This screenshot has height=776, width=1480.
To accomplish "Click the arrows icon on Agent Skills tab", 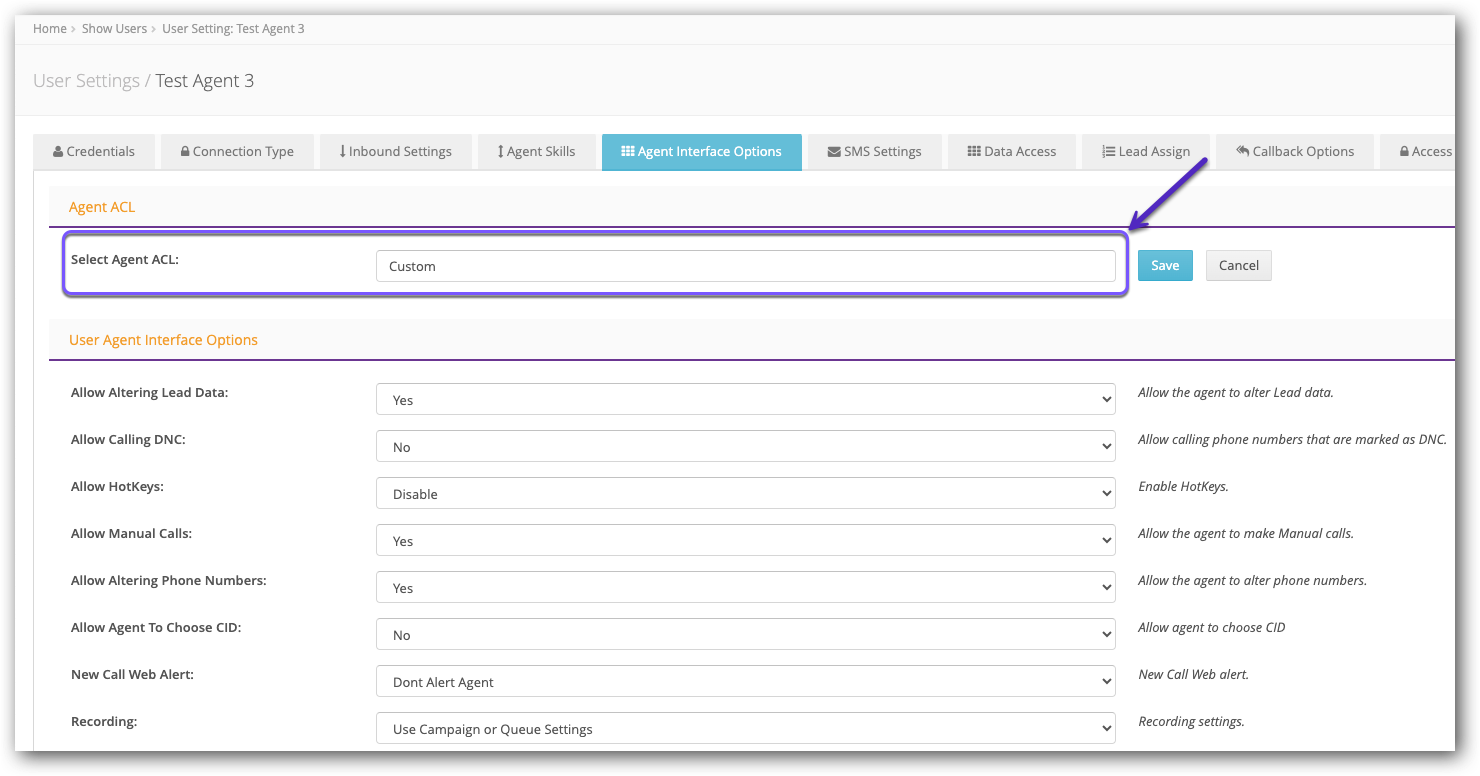I will pos(501,151).
